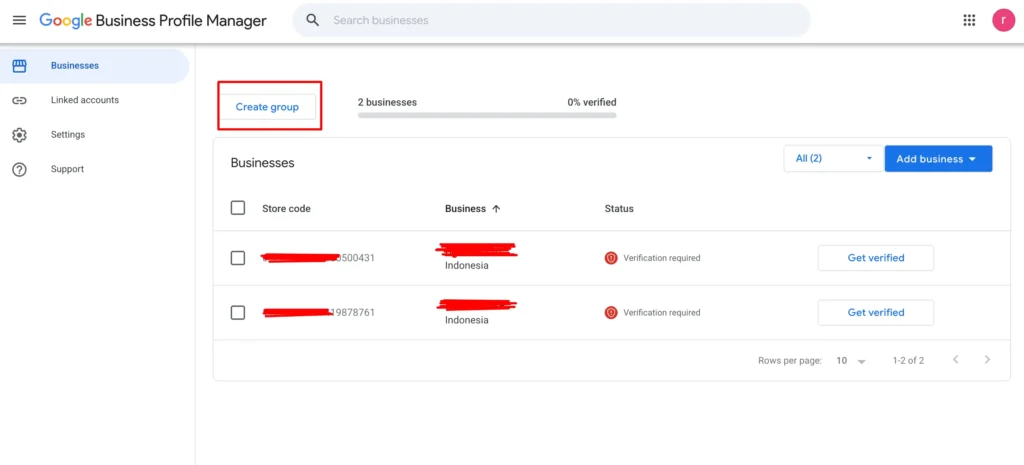Viewport: 1024px width, 465px height.
Task: Go to next page chevron
Action: pos(987,359)
